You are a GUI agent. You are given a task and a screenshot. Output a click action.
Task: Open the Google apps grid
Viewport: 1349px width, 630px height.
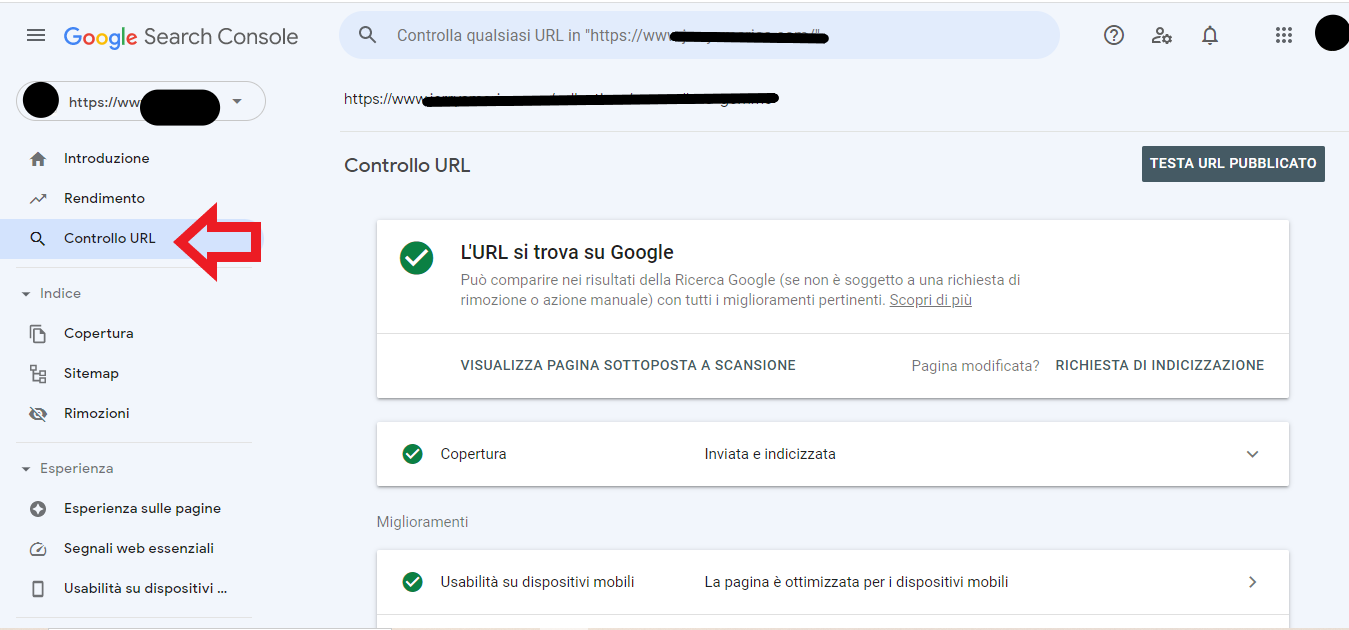(1284, 36)
